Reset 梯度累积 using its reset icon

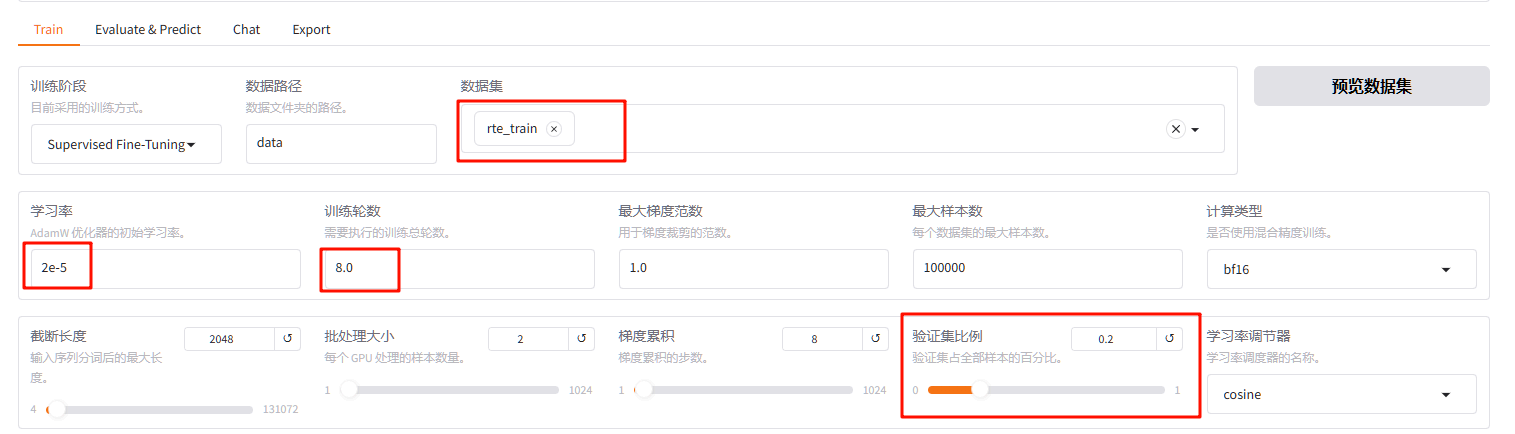875,339
